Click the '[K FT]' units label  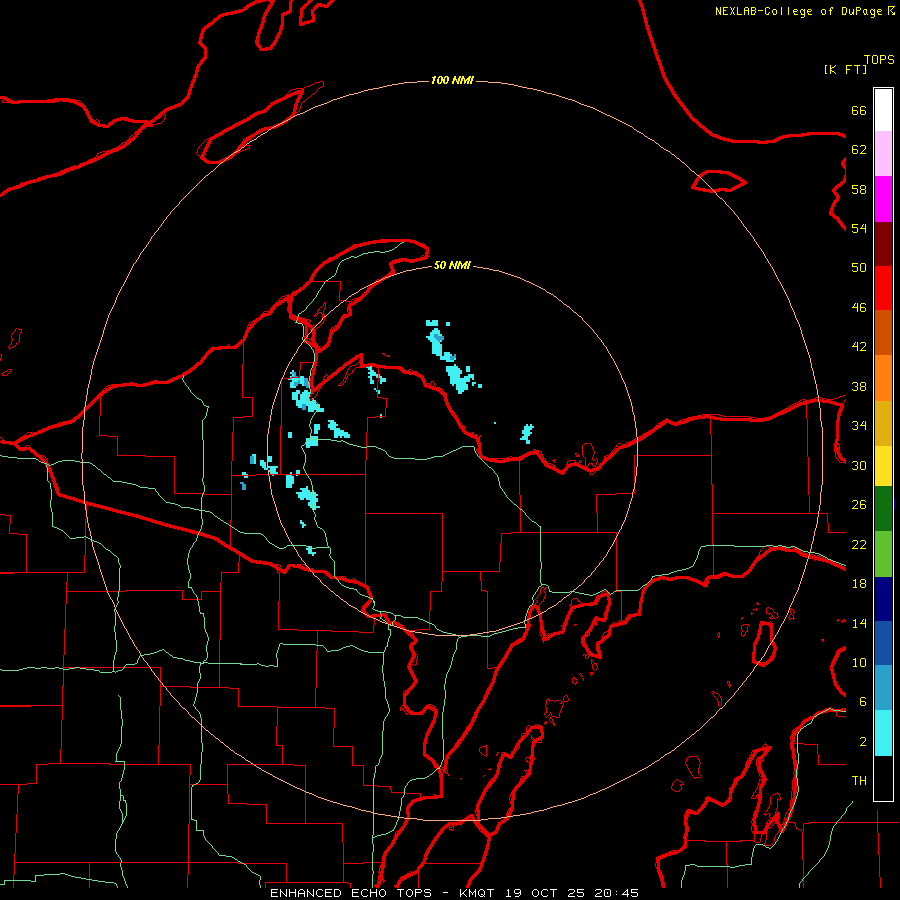[845, 69]
